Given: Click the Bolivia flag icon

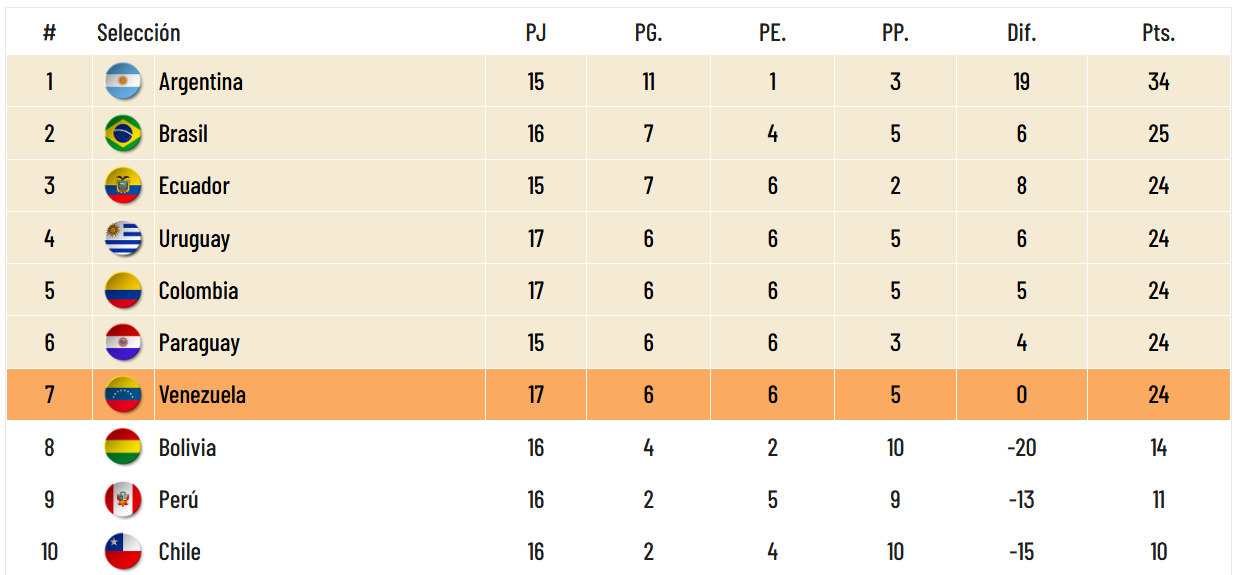Looking at the screenshot, I should point(123,447).
